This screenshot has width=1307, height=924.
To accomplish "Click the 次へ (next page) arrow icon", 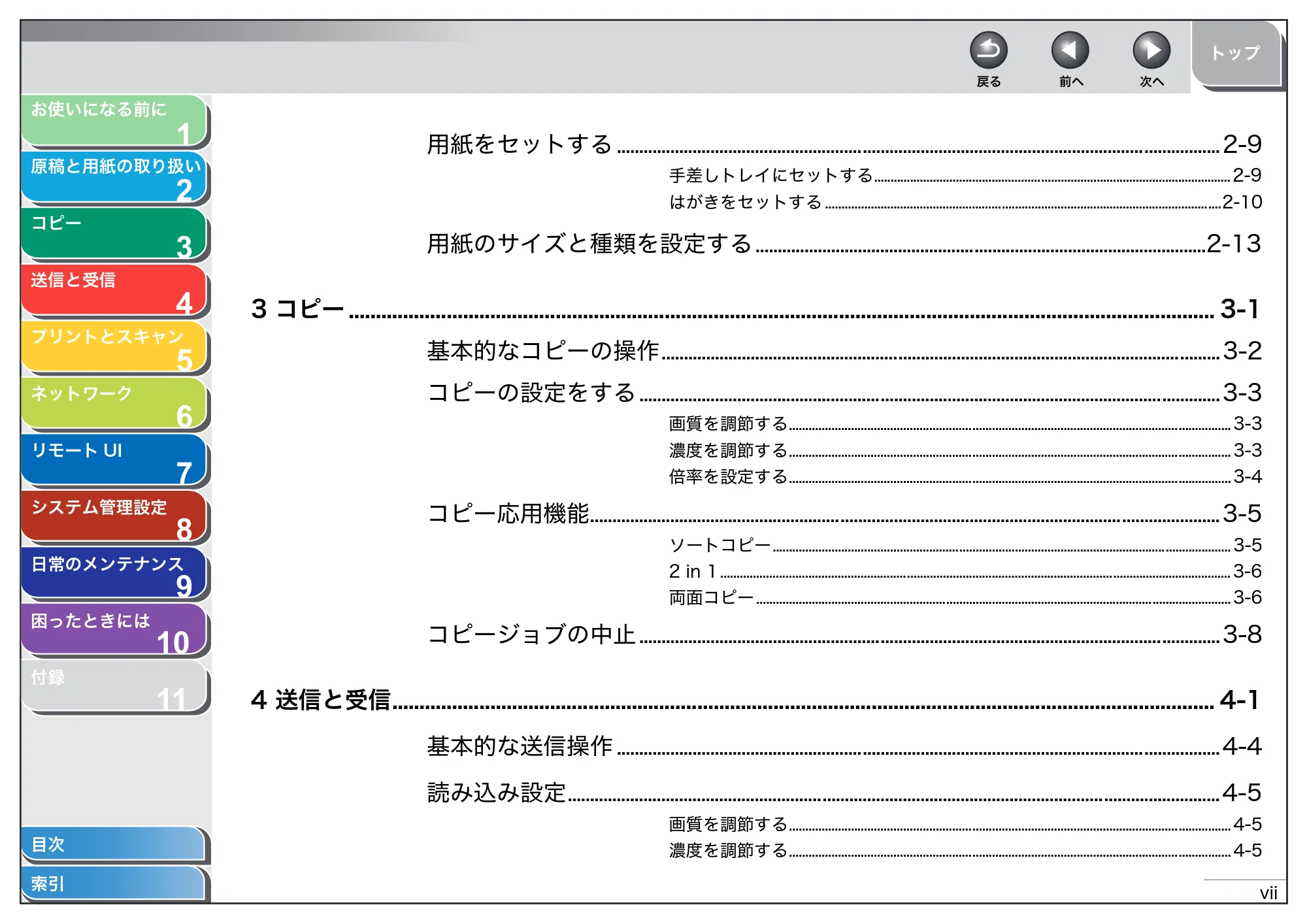I will coord(1151,50).
